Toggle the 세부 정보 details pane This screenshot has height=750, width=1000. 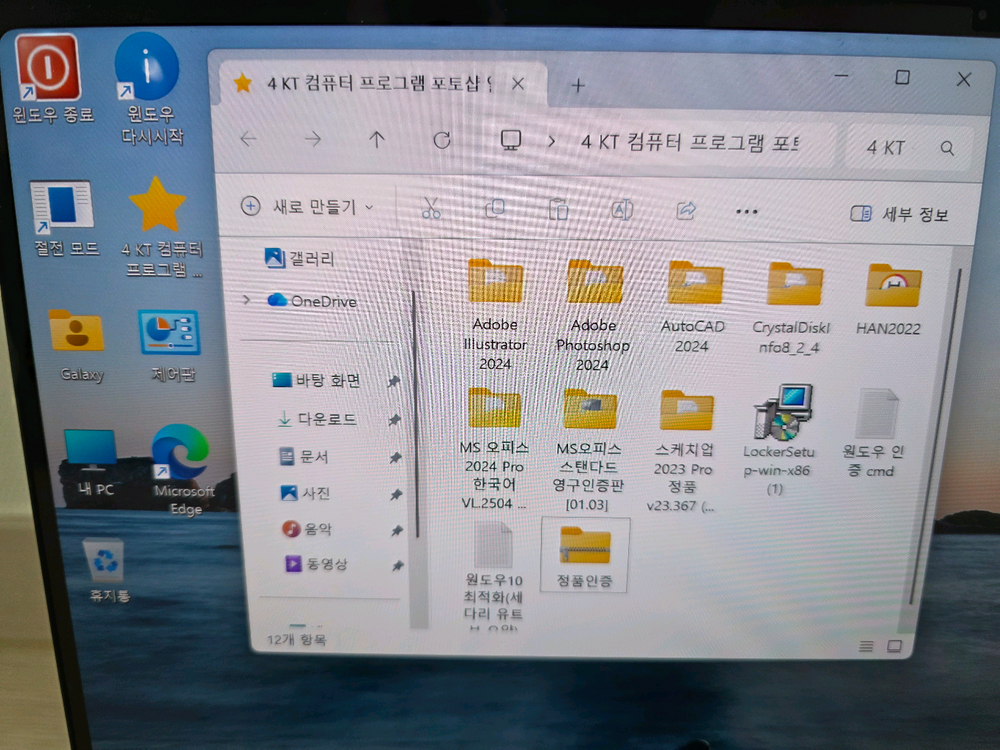(898, 212)
